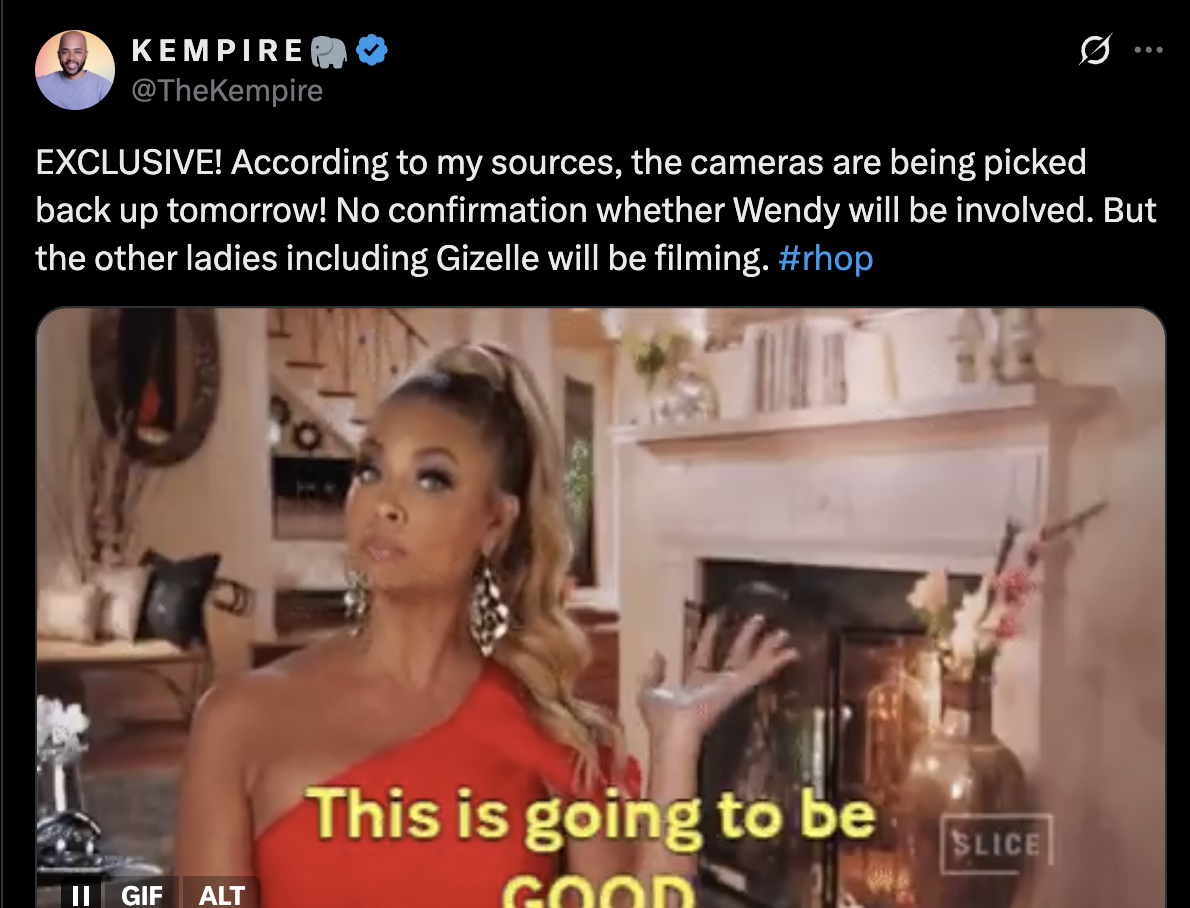This screenshot has width=1190, height=908.
Task: Open the GIF of woman in red dress
Action: coord(600,607)
